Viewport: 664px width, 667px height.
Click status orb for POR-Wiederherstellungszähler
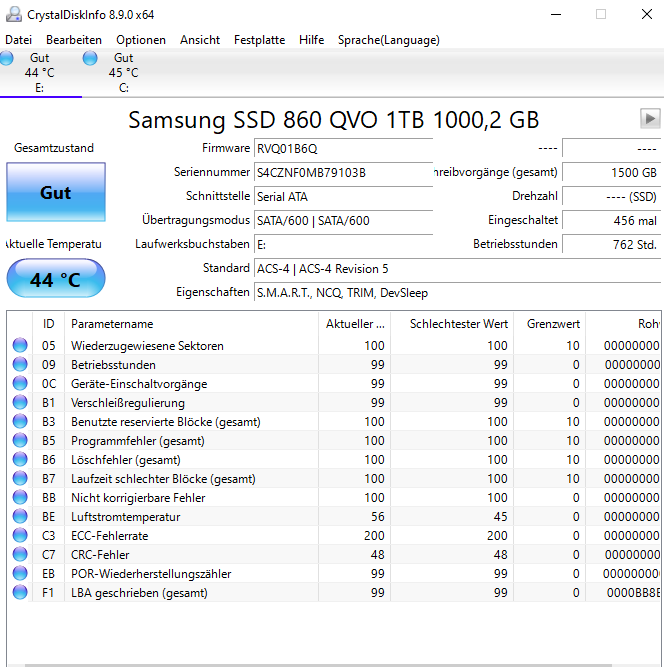tap(20, 573)
